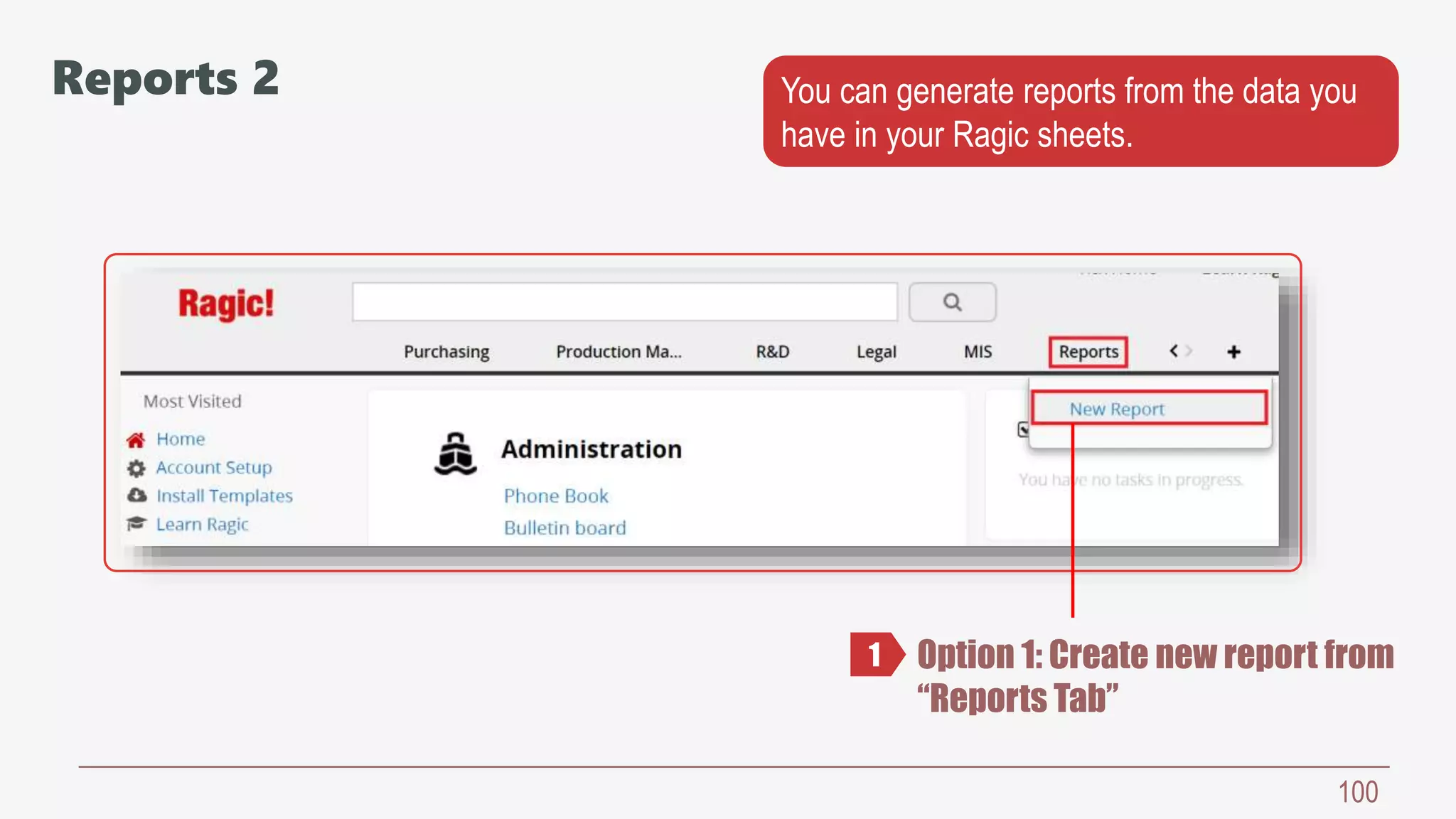Viewport: 1456px width, 819px height.
Task: Click the Ragic! logo
Action: click(226, 304)
